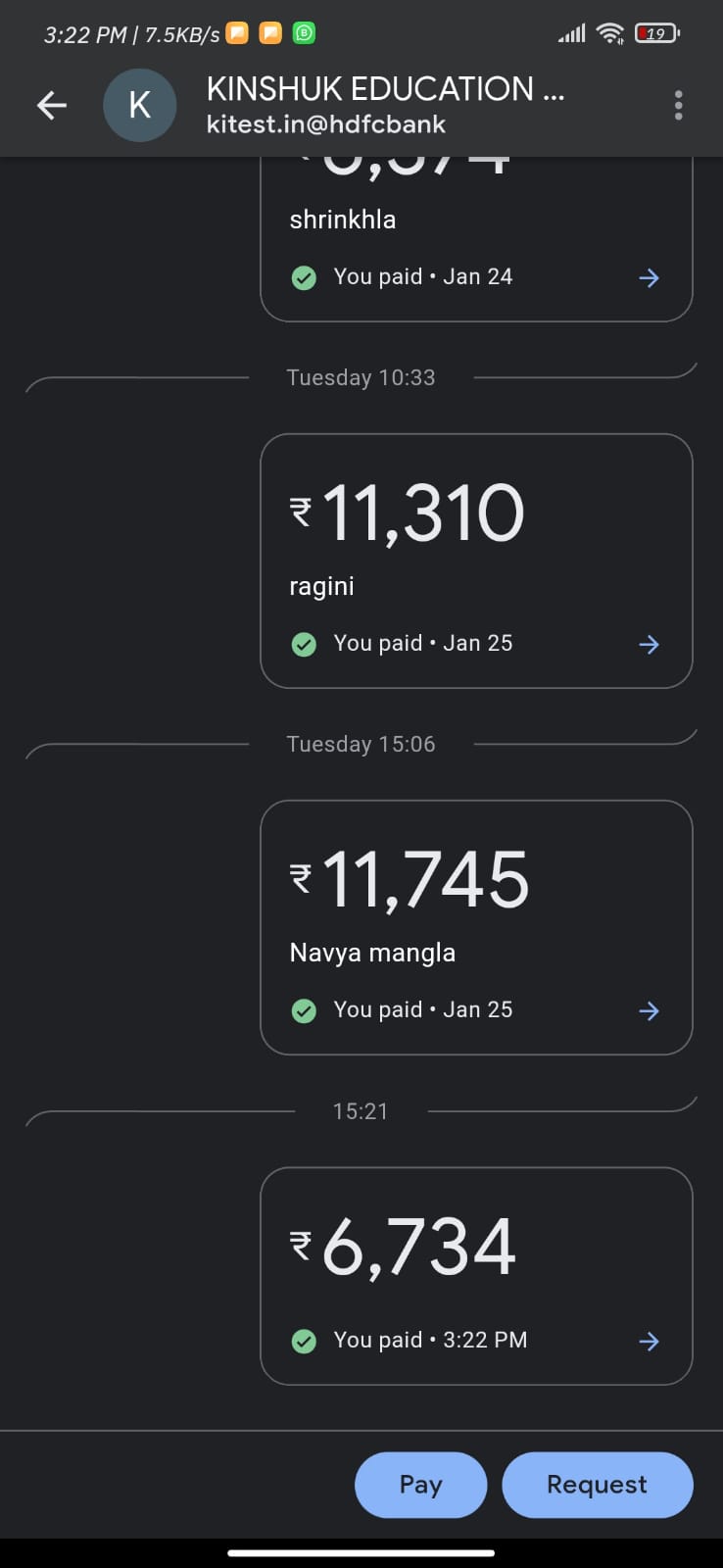Tap the WhatsApp Business notification icon

click(305, 33)
